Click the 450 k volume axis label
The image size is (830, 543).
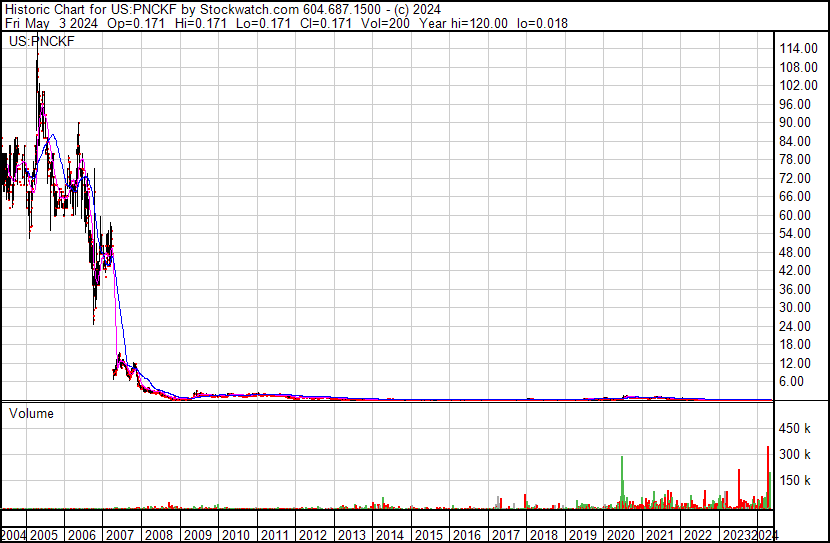point(795,428)
